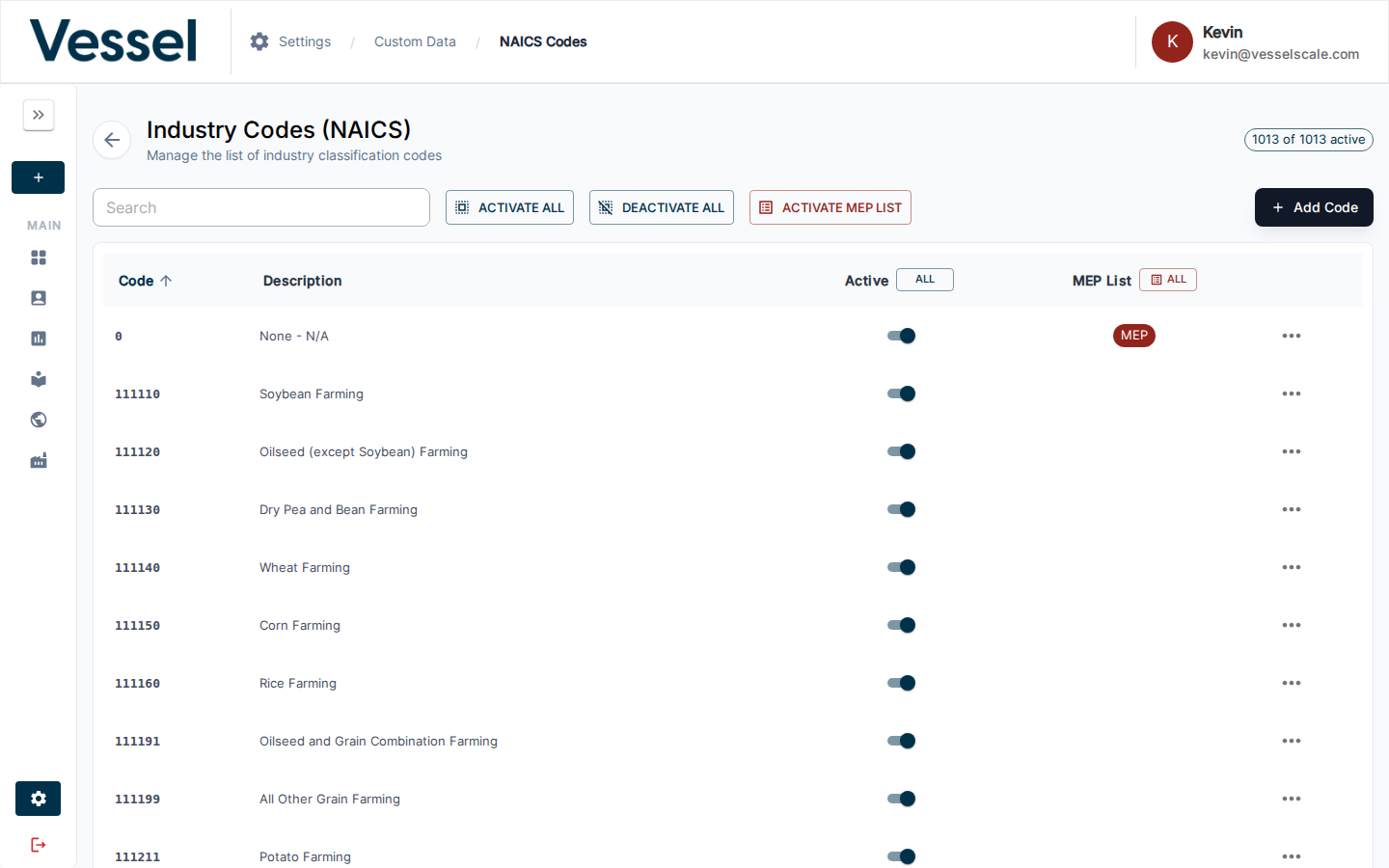The width and height of the screenshot is (1389, 868).
Task: Open the bar chart icon in sidebar
Action: (39, 339)
